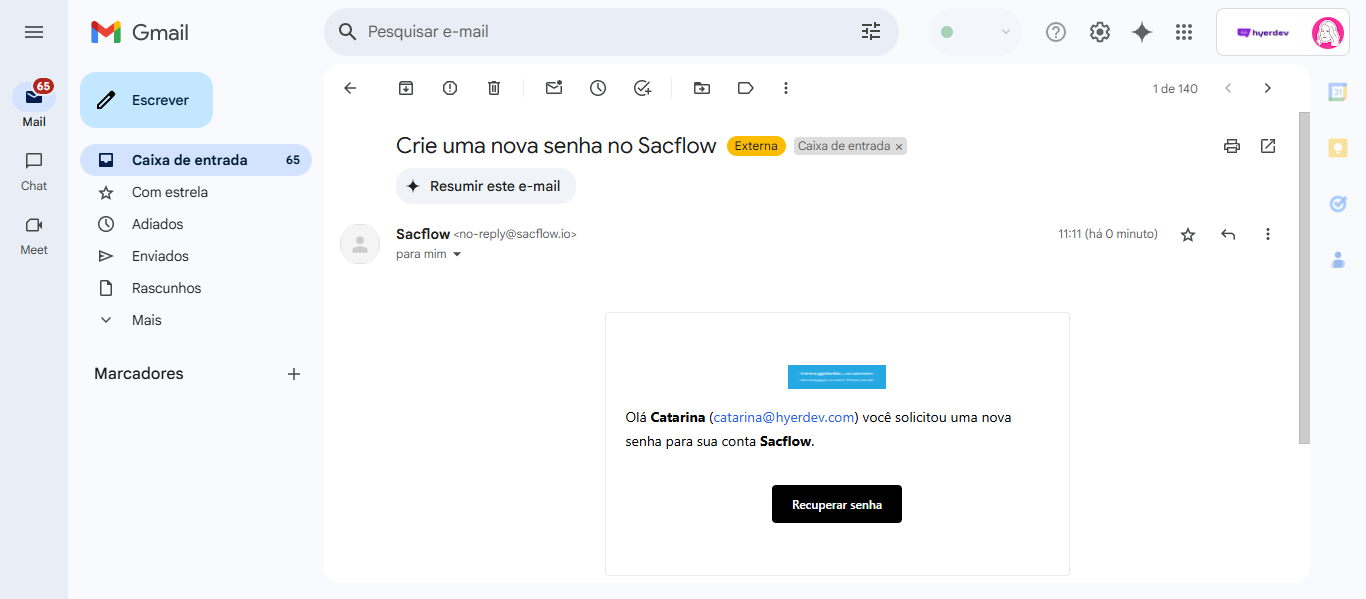
Task: Expand the Mais section in sidebar
Action: (x=146, y=320)
